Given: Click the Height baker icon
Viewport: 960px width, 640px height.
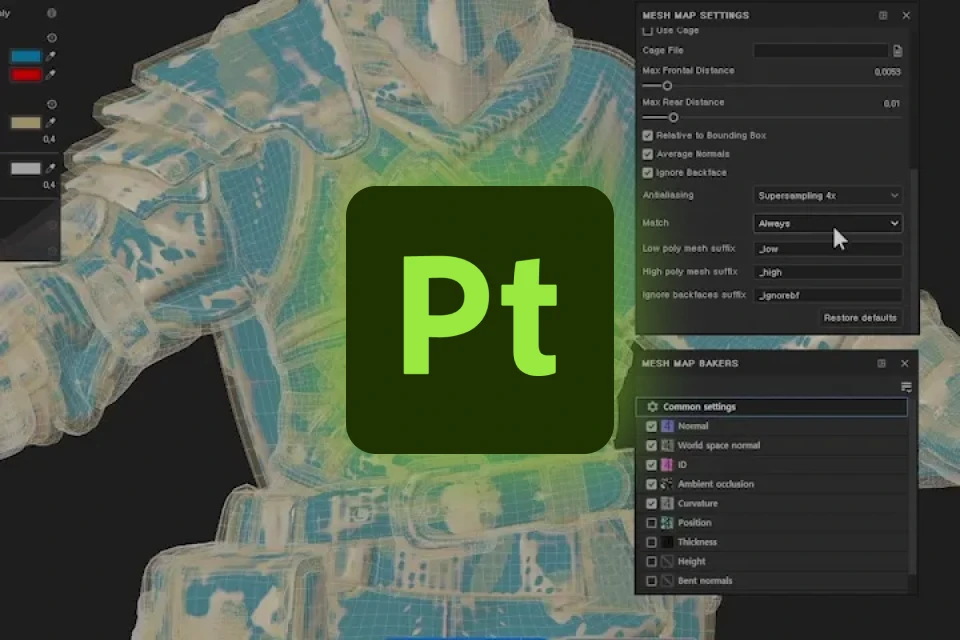Looking at the screenshot, I should point(667,561).
